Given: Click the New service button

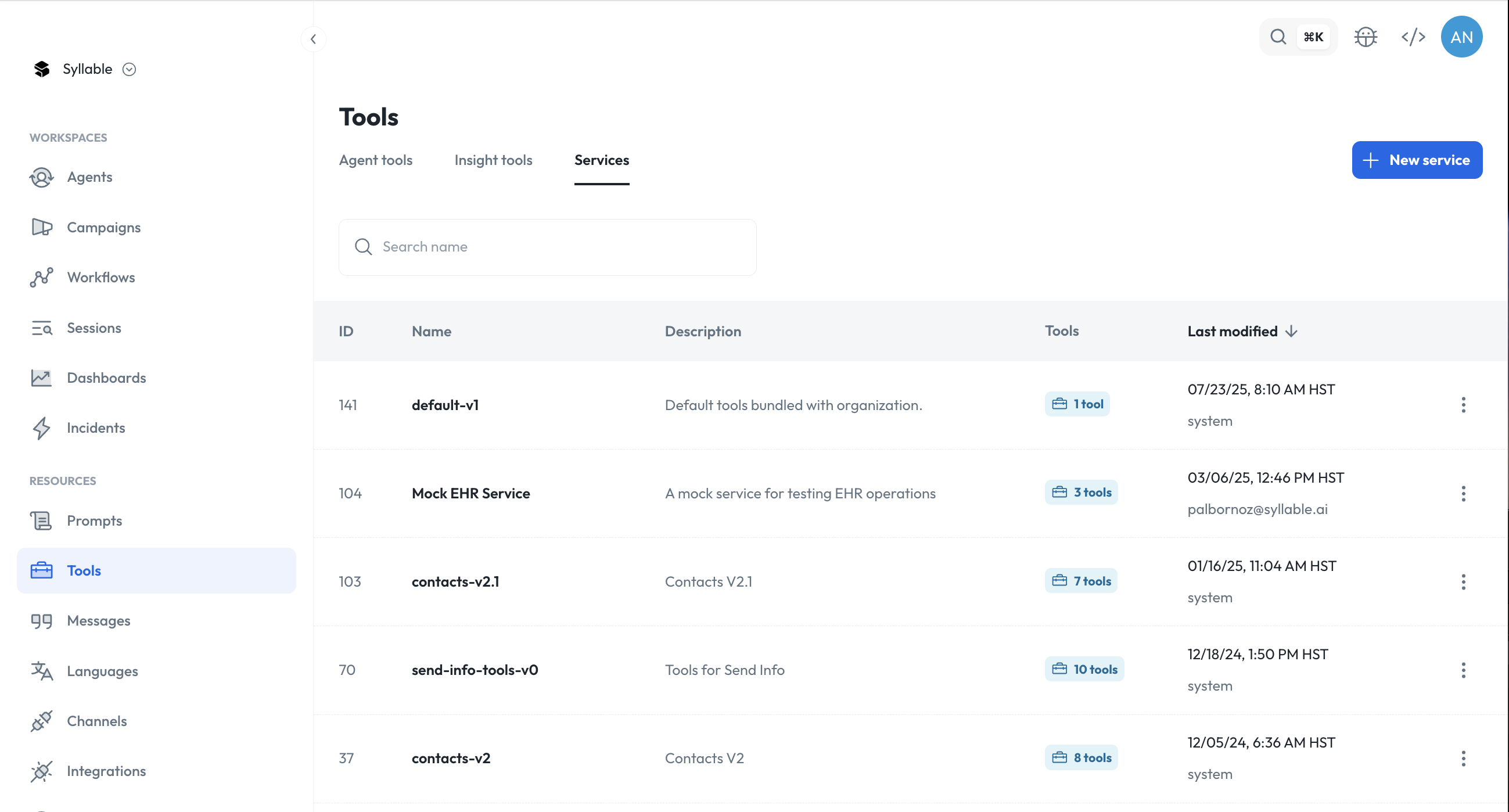Looking at the screenshot, I should [x=1417, y=160].
